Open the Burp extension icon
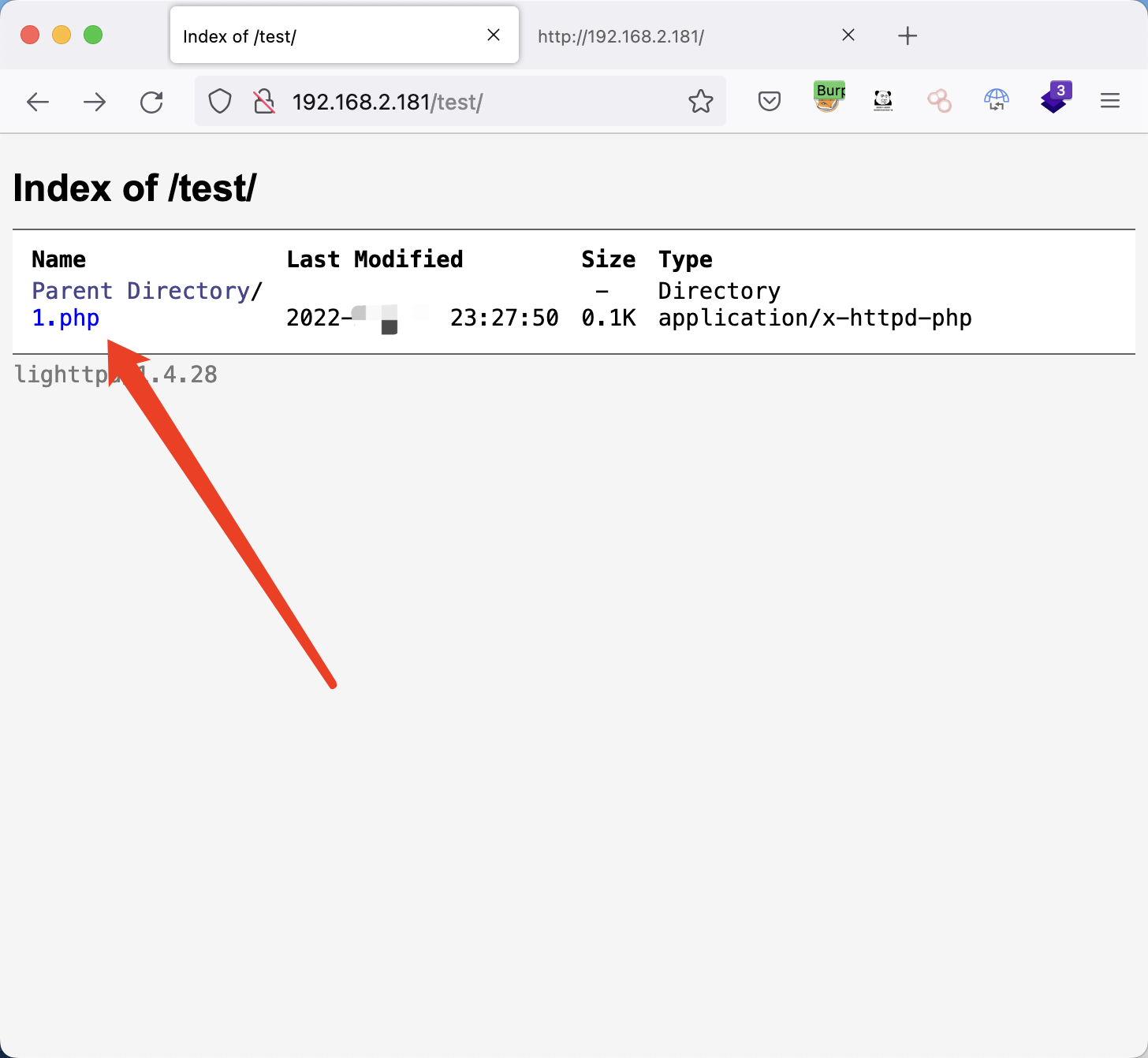 (828, 98)
